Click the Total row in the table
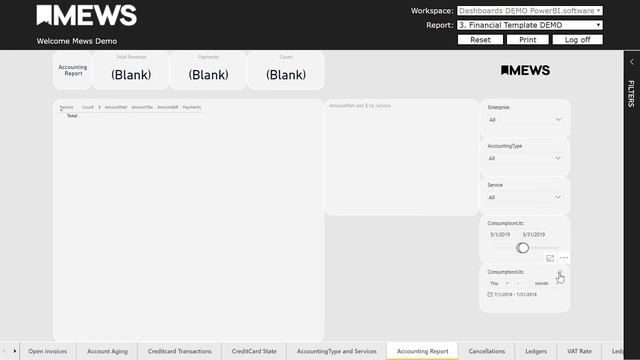 click(72, 116)
